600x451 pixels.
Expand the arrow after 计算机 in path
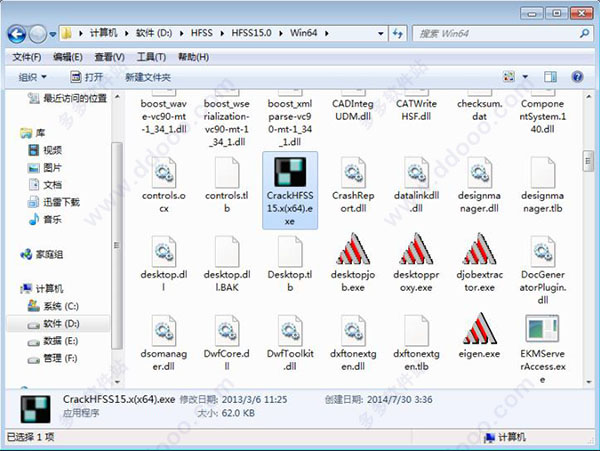(126, 33)
